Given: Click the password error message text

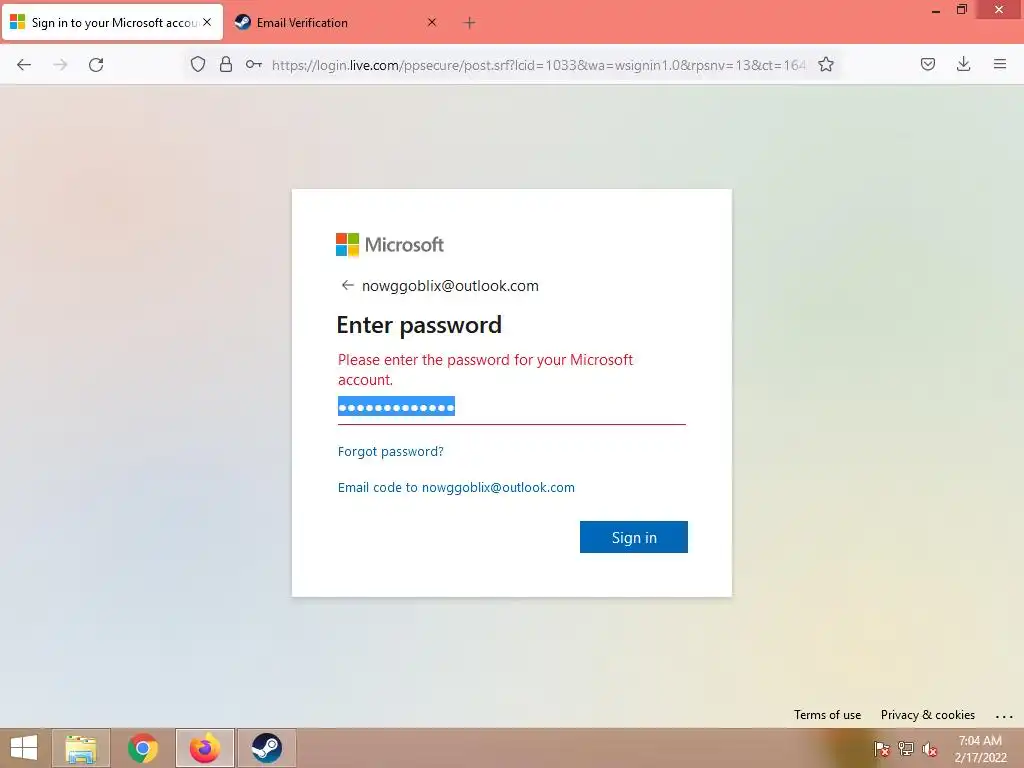Looking at the screenshot, I should tap(485, 370).
